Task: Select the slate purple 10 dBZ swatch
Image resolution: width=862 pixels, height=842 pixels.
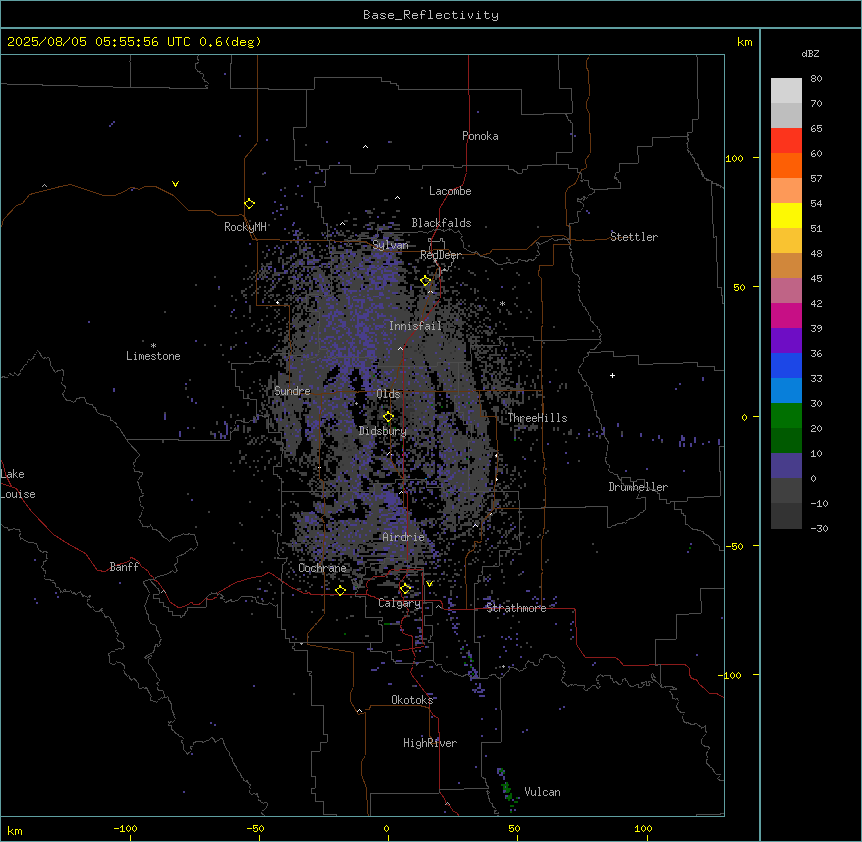Action: coord(786,466)
